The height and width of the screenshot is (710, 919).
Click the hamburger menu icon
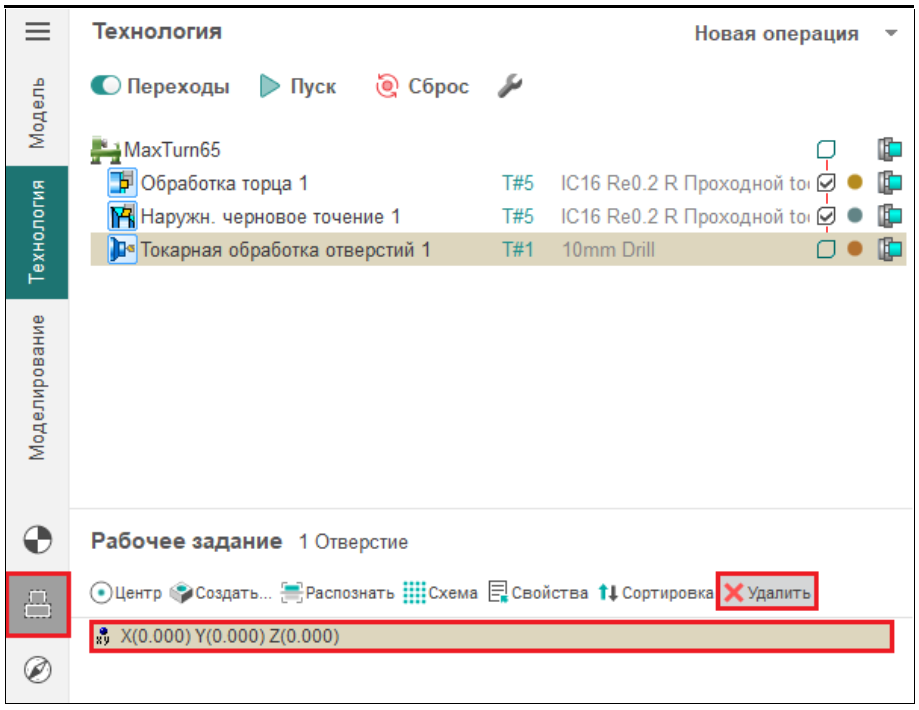tap(37, 32)
